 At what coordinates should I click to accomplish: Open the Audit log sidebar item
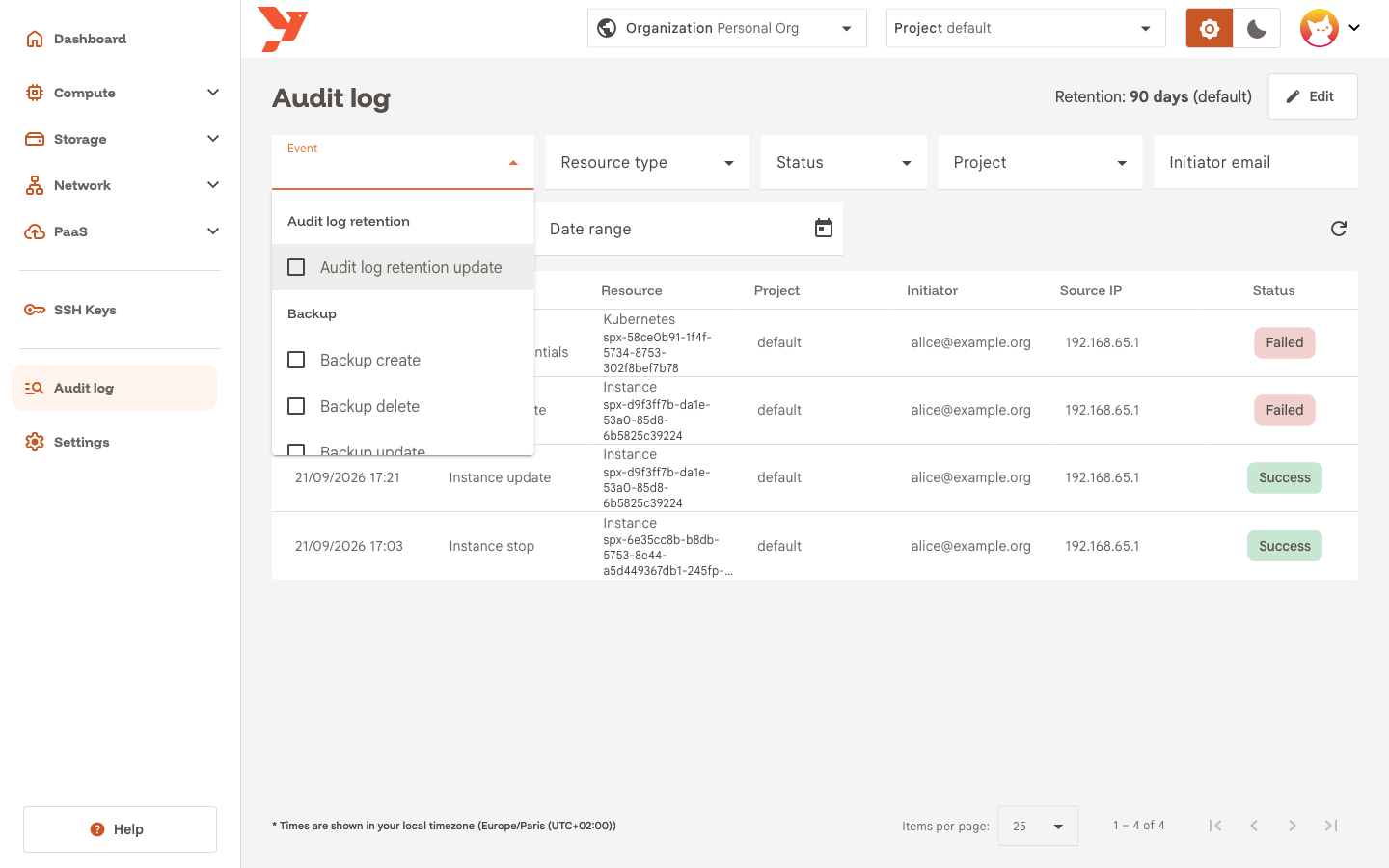(x=114, y=388)
